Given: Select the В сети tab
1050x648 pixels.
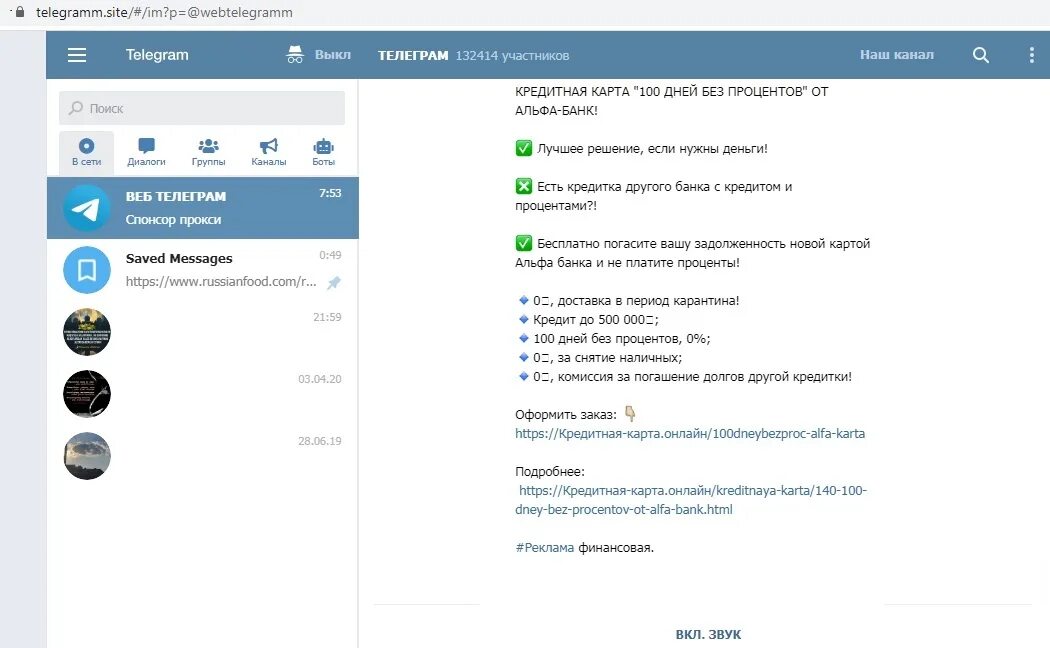Looking at the screenshot, I should coord(86,152).
